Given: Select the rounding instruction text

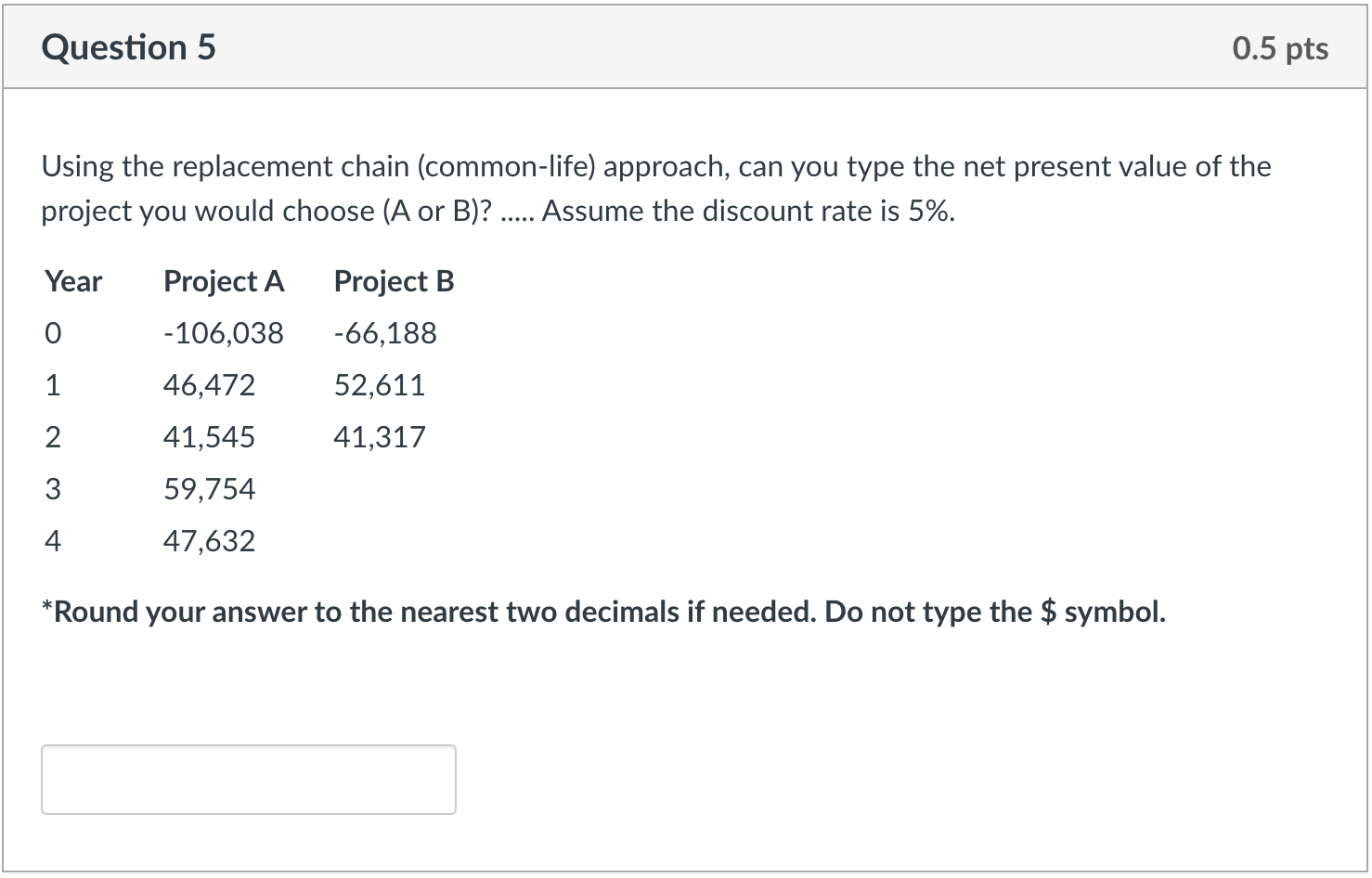Looking at the screenshot, I should tap(603, 611).
